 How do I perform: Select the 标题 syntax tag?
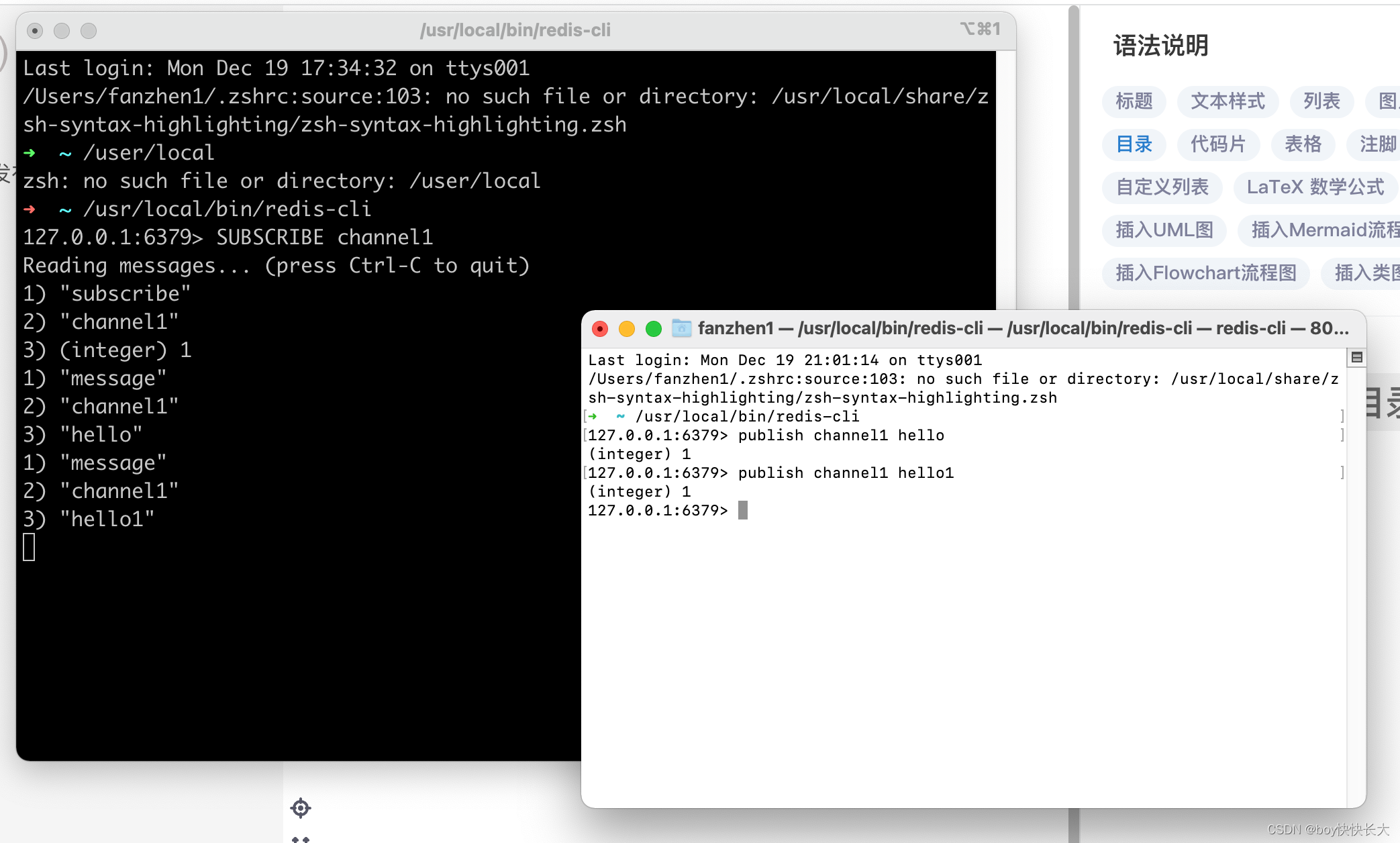[1134, 101]
